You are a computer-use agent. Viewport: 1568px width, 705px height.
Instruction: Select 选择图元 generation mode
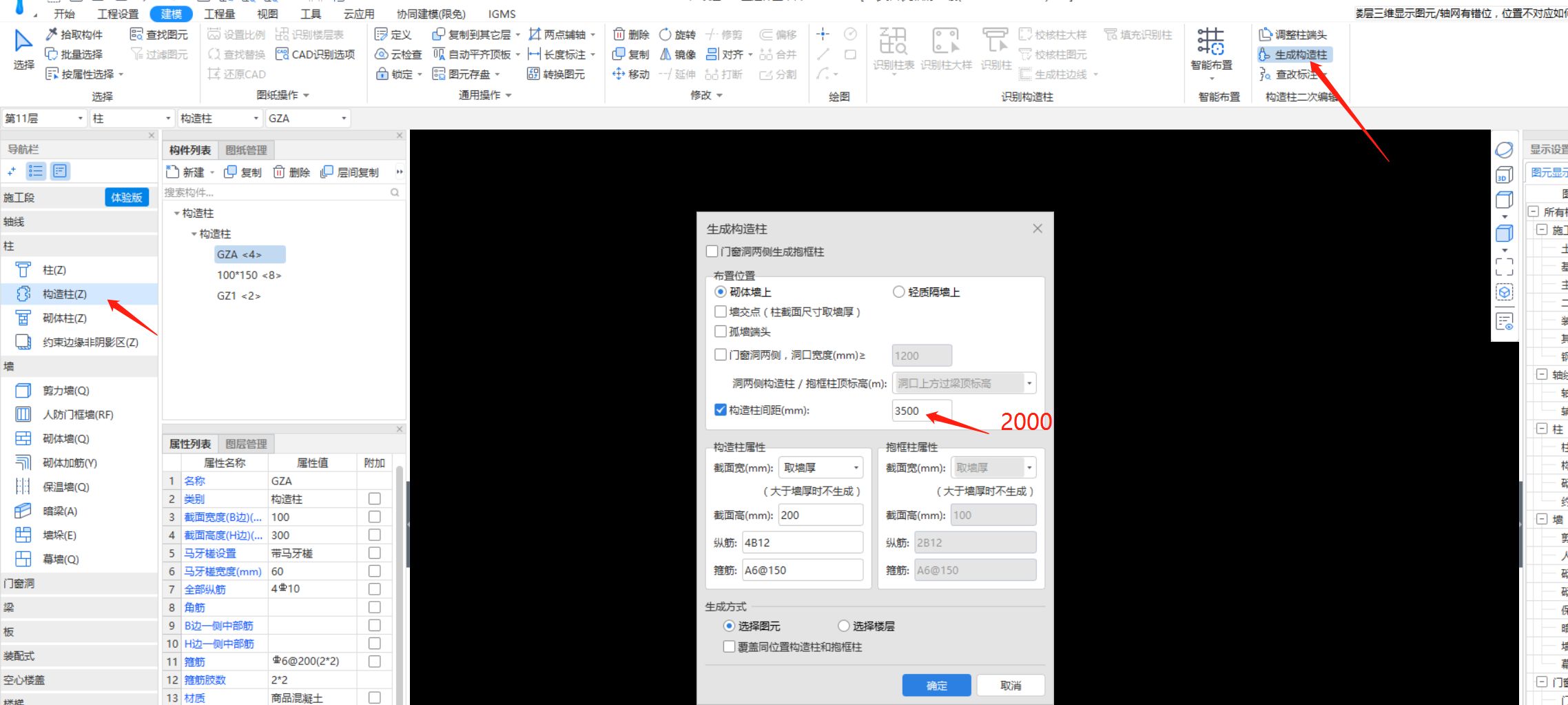coord(729,626)
